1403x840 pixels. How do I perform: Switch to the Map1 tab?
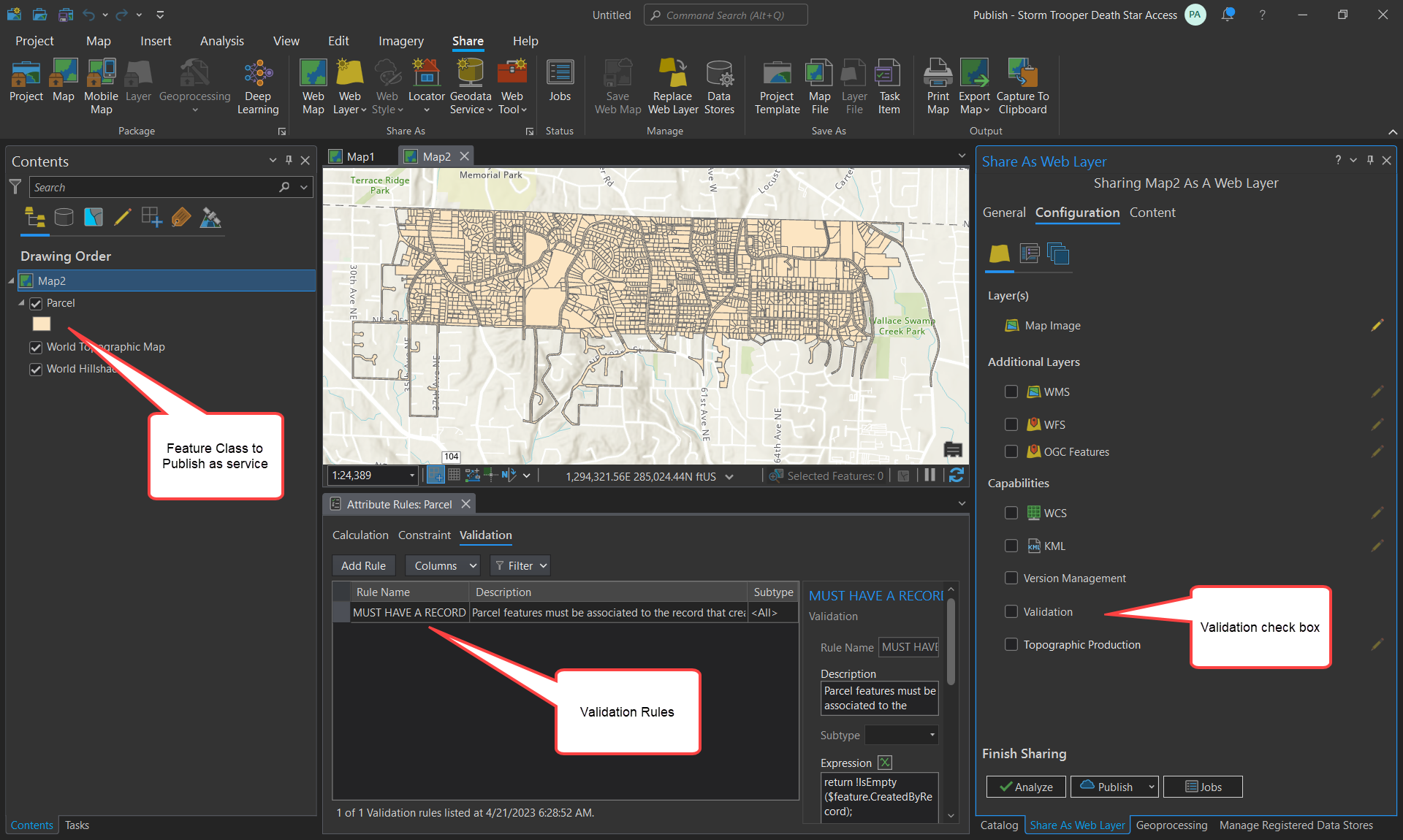[360, 156]
